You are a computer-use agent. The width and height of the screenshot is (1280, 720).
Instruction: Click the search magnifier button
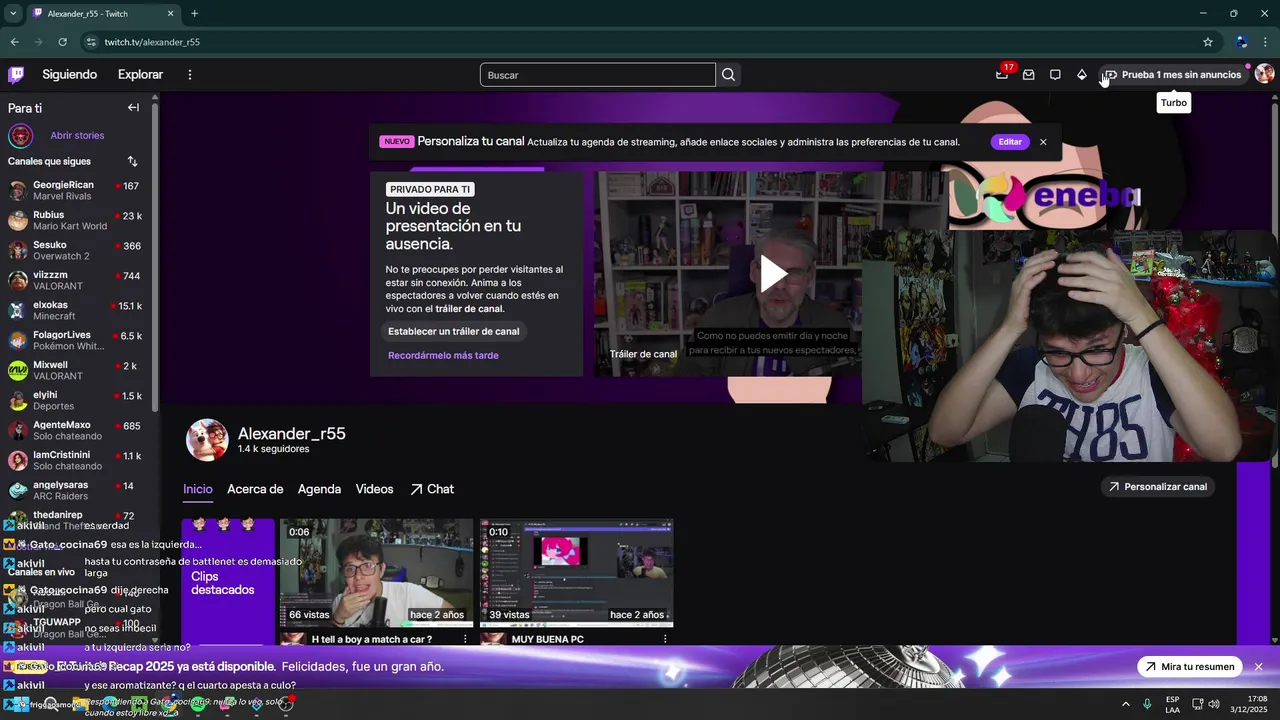(x=728, y=75)
